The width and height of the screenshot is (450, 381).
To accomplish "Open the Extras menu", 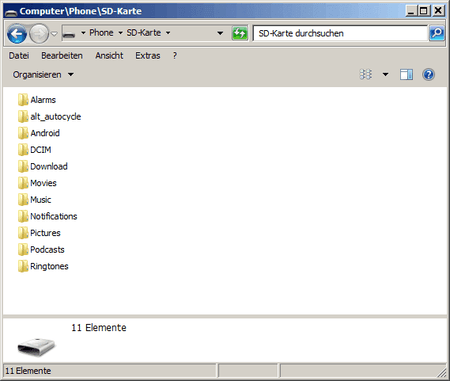I will [148, 56].
